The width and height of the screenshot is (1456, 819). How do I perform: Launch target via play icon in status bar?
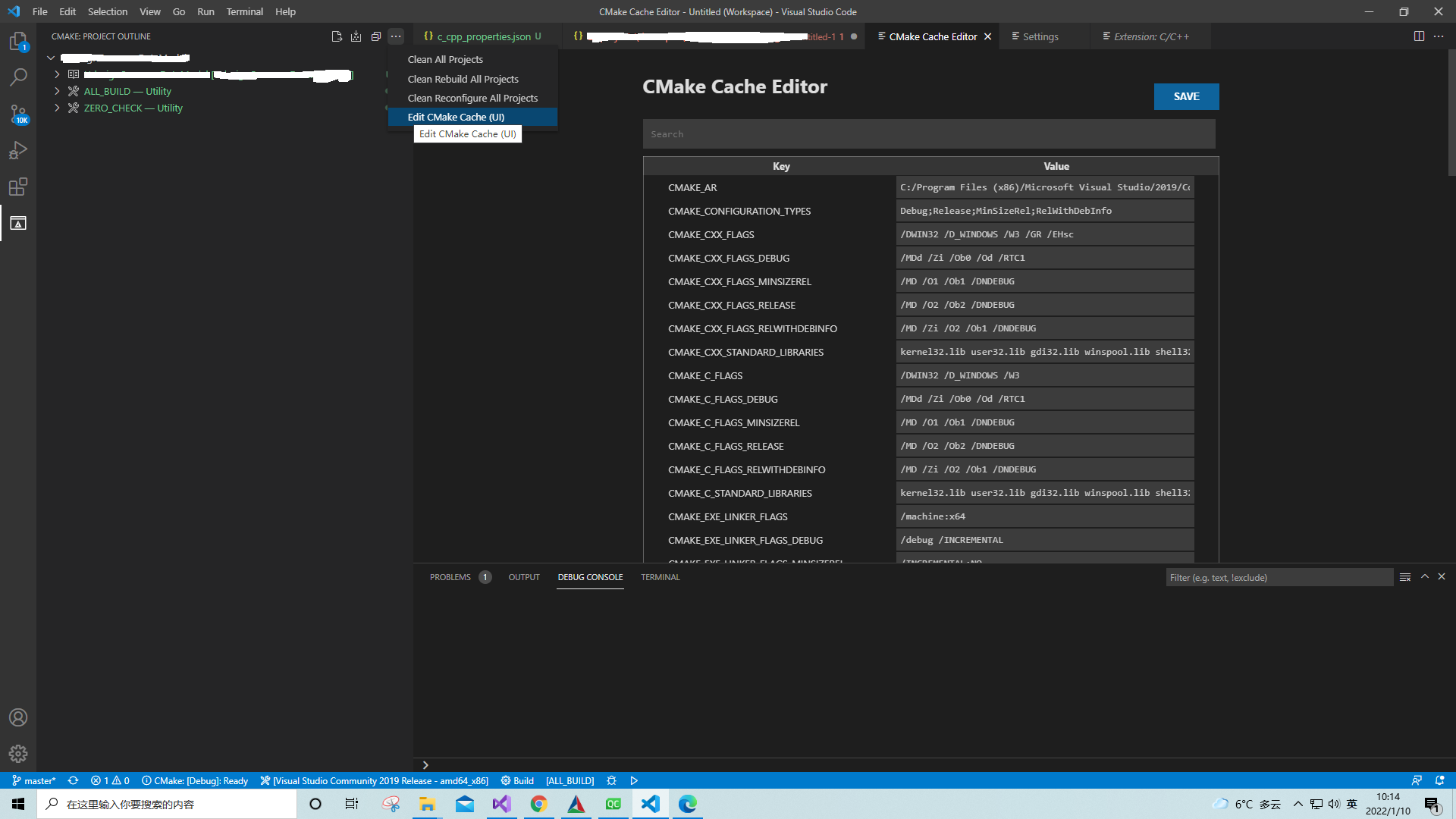click(x=634, y=780)
